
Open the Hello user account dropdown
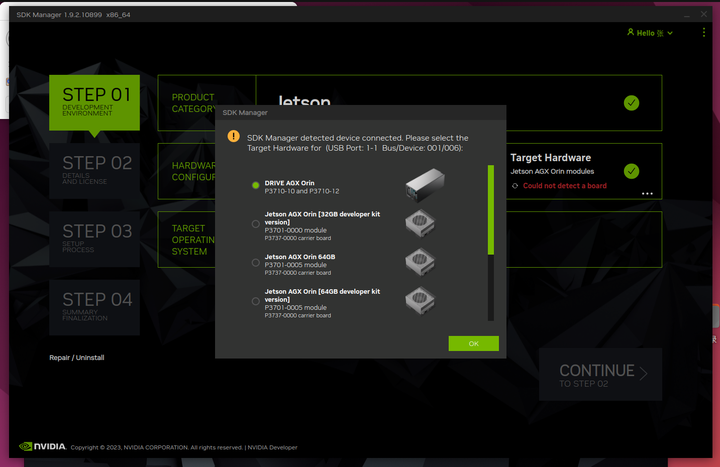(650, 33)
